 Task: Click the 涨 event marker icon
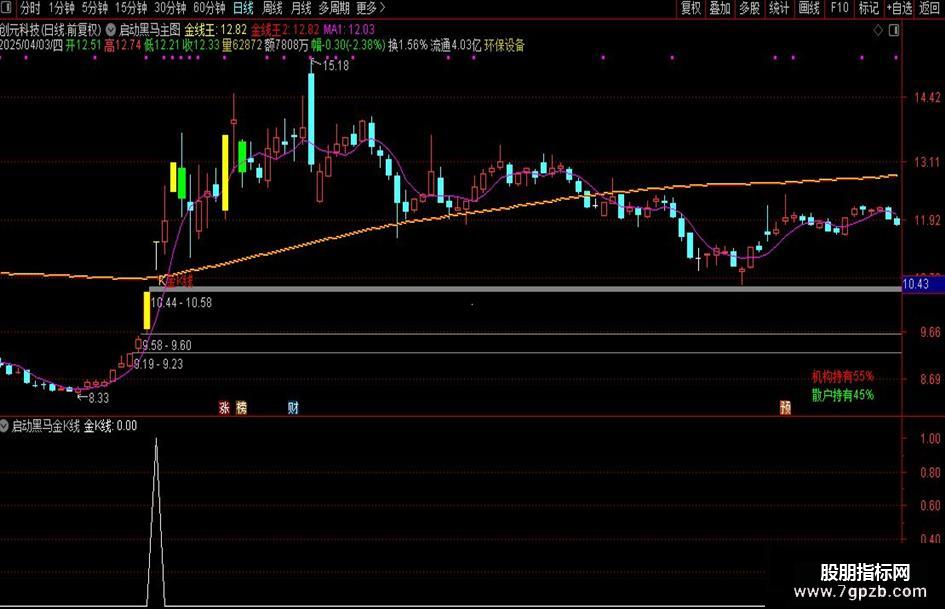[x=224, y=408]
